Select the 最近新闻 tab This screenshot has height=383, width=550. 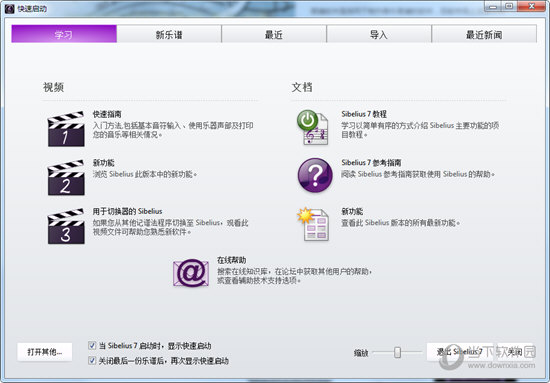(484, 34)
